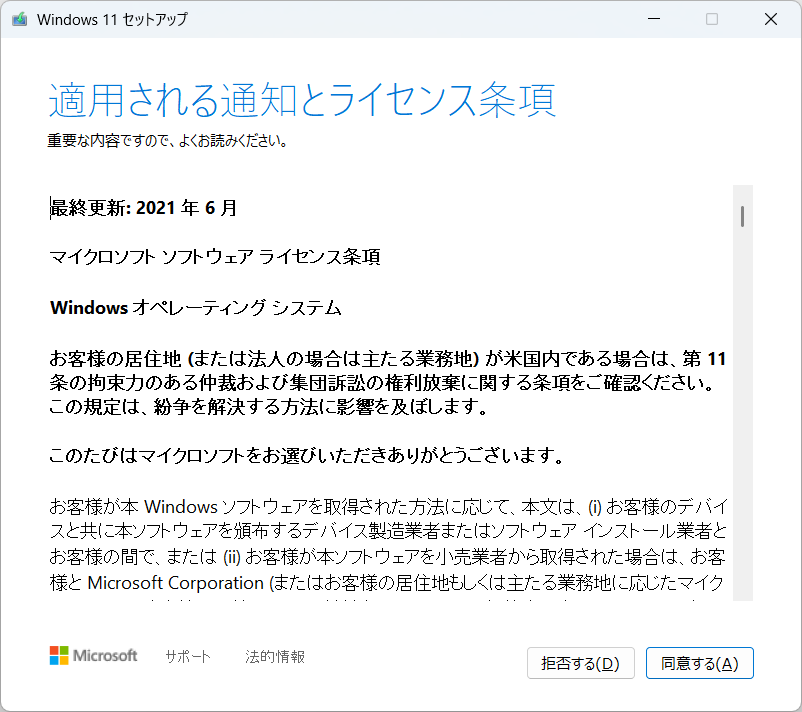The height and width of the screenshot is (712, 802).
Task: Click the Microsoft logo in the footer
Action: [x=94, y=655]
